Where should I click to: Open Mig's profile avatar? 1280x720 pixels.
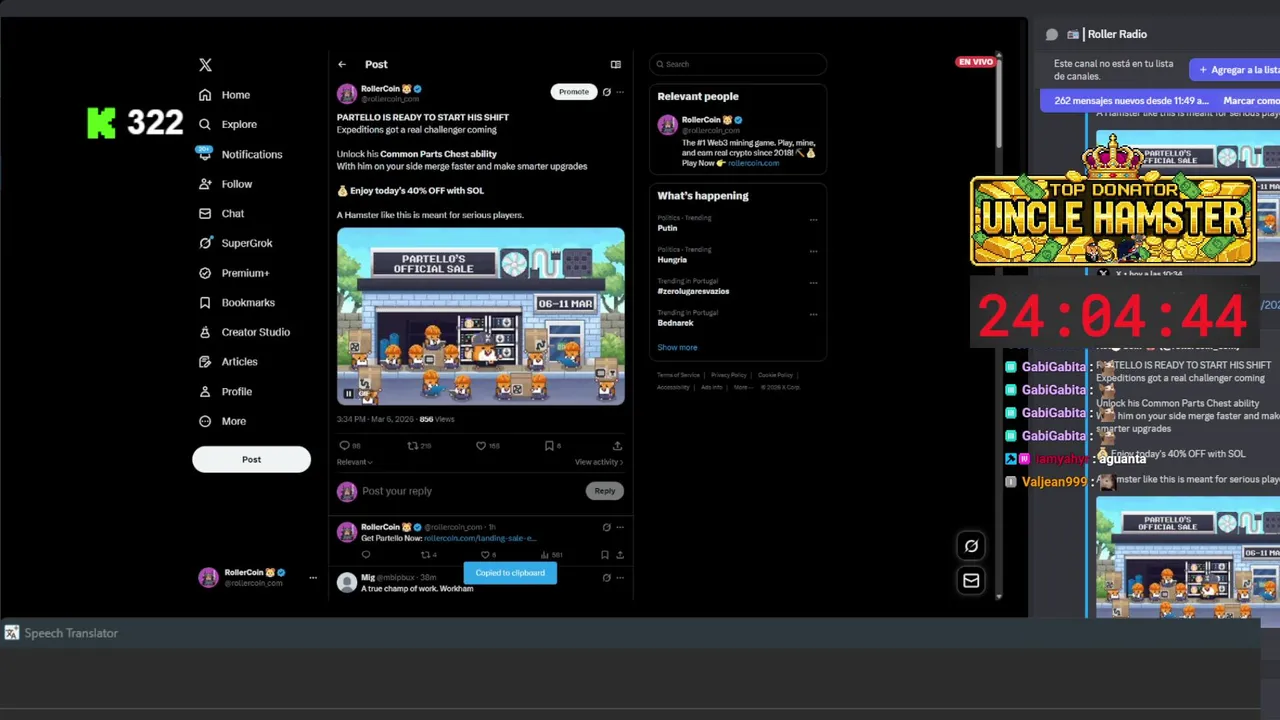tap(347, 583)
